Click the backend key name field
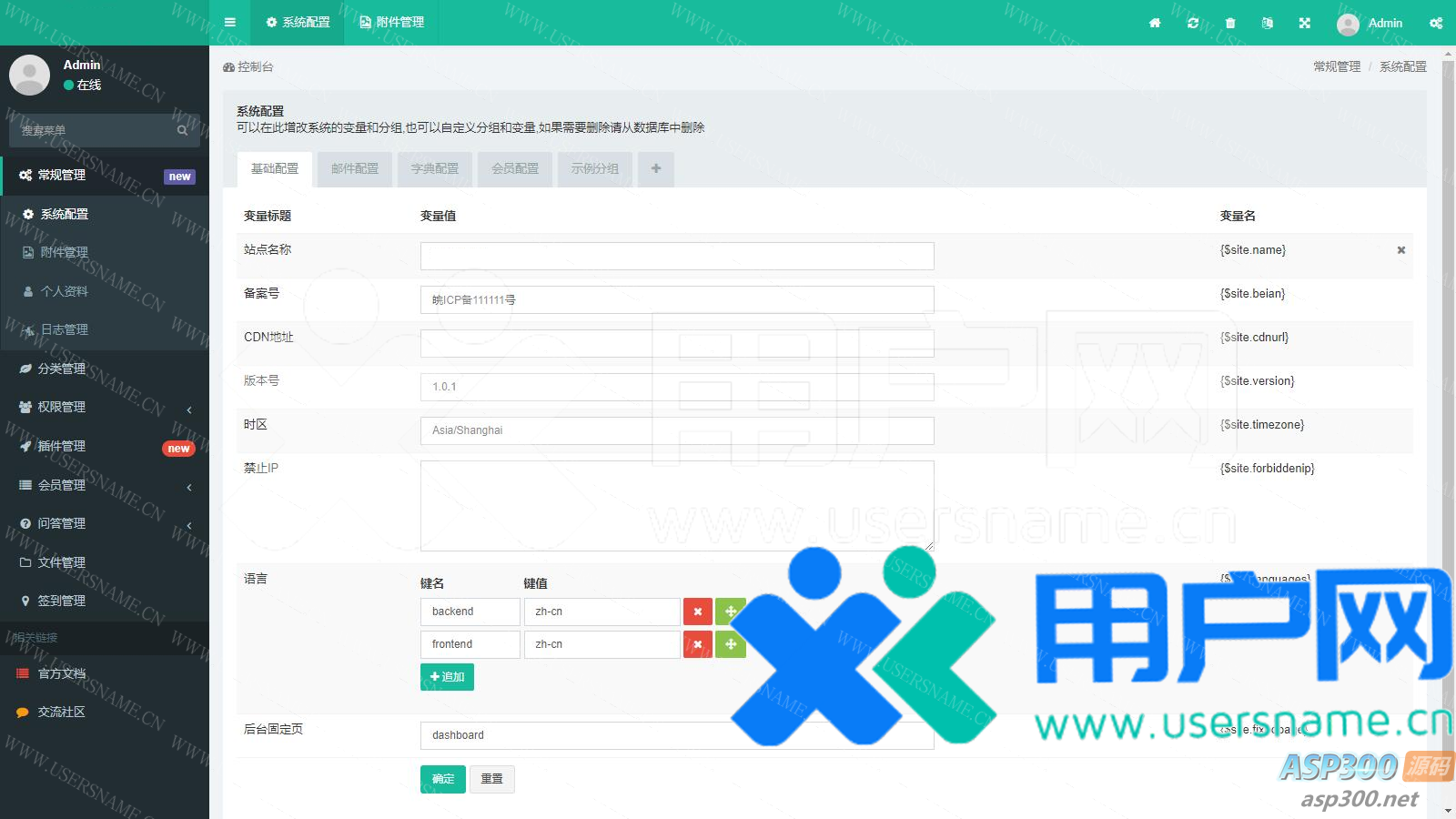1456x819 pixels. tap(470, 612)
